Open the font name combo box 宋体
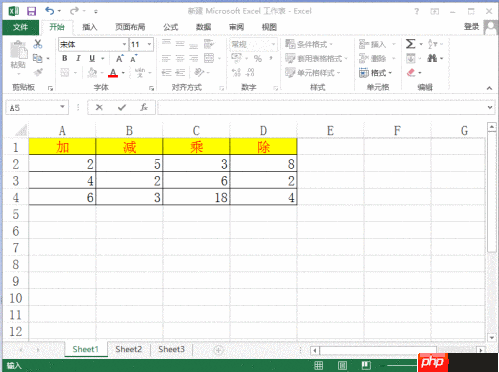The width and height of the screenshot is (499, 372). point(93,44)
